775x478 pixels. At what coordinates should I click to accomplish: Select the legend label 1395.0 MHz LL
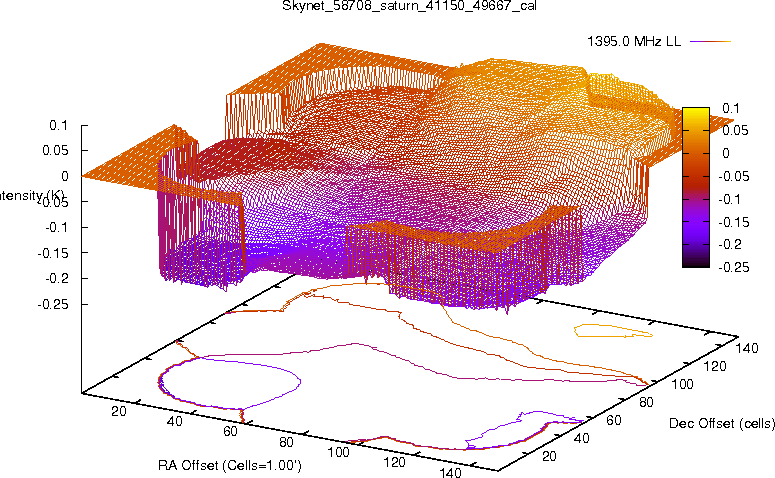coord(634,41)
